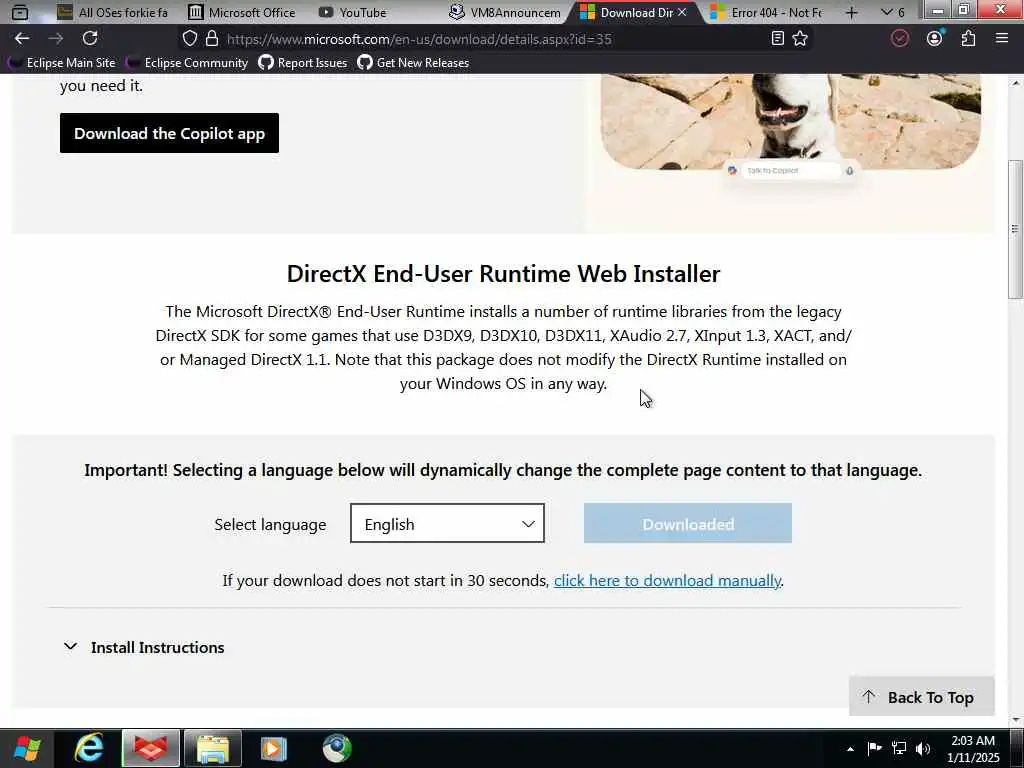This screenshot has width=1024, height=768.
Task: Click the scrollbar down arrow
Action: [1015, 719]
